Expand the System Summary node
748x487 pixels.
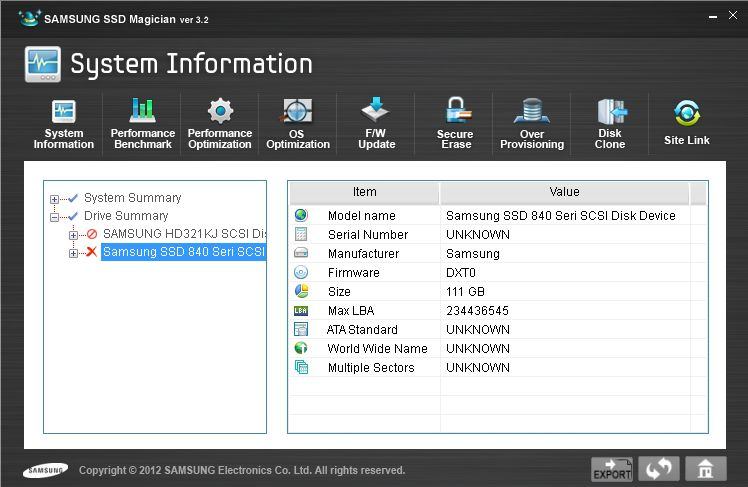[54, 199]
